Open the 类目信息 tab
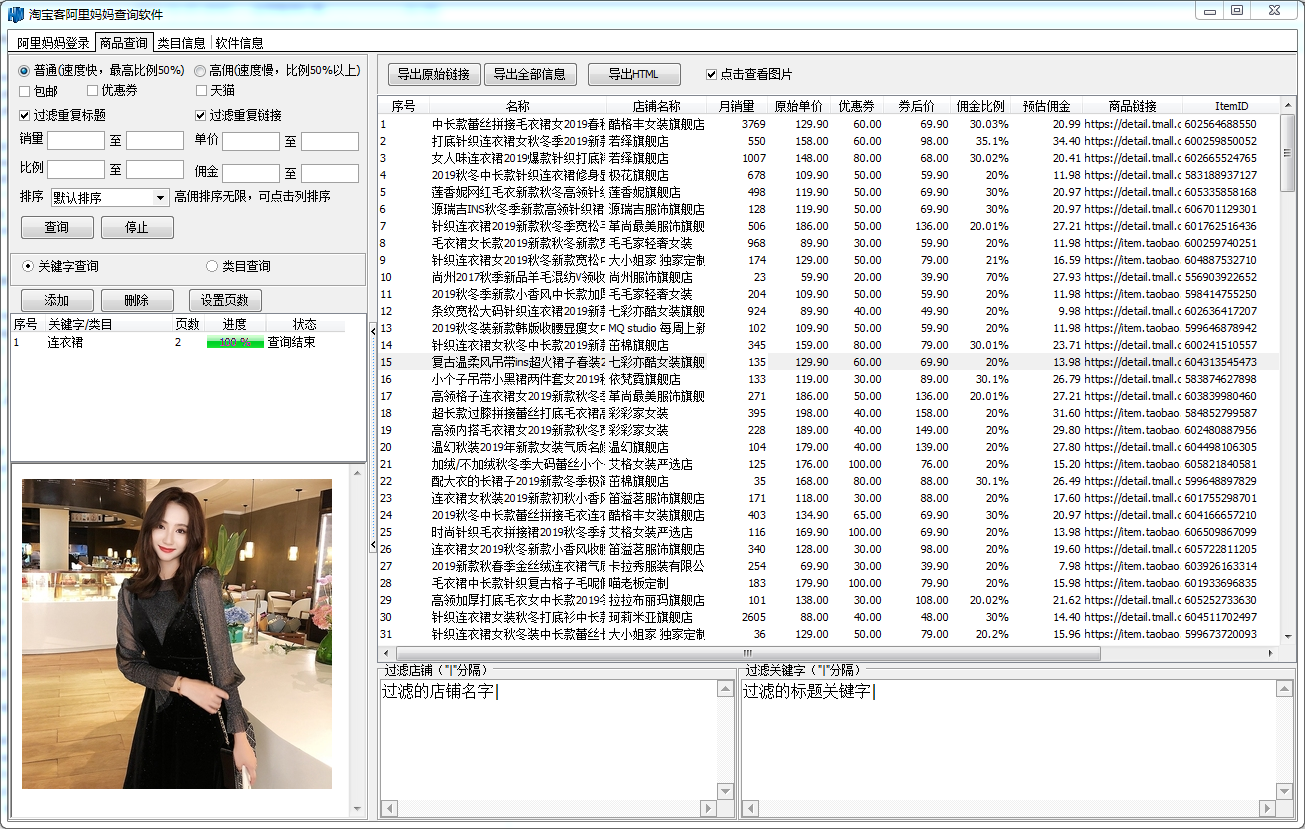 click(x=182, y=43)
